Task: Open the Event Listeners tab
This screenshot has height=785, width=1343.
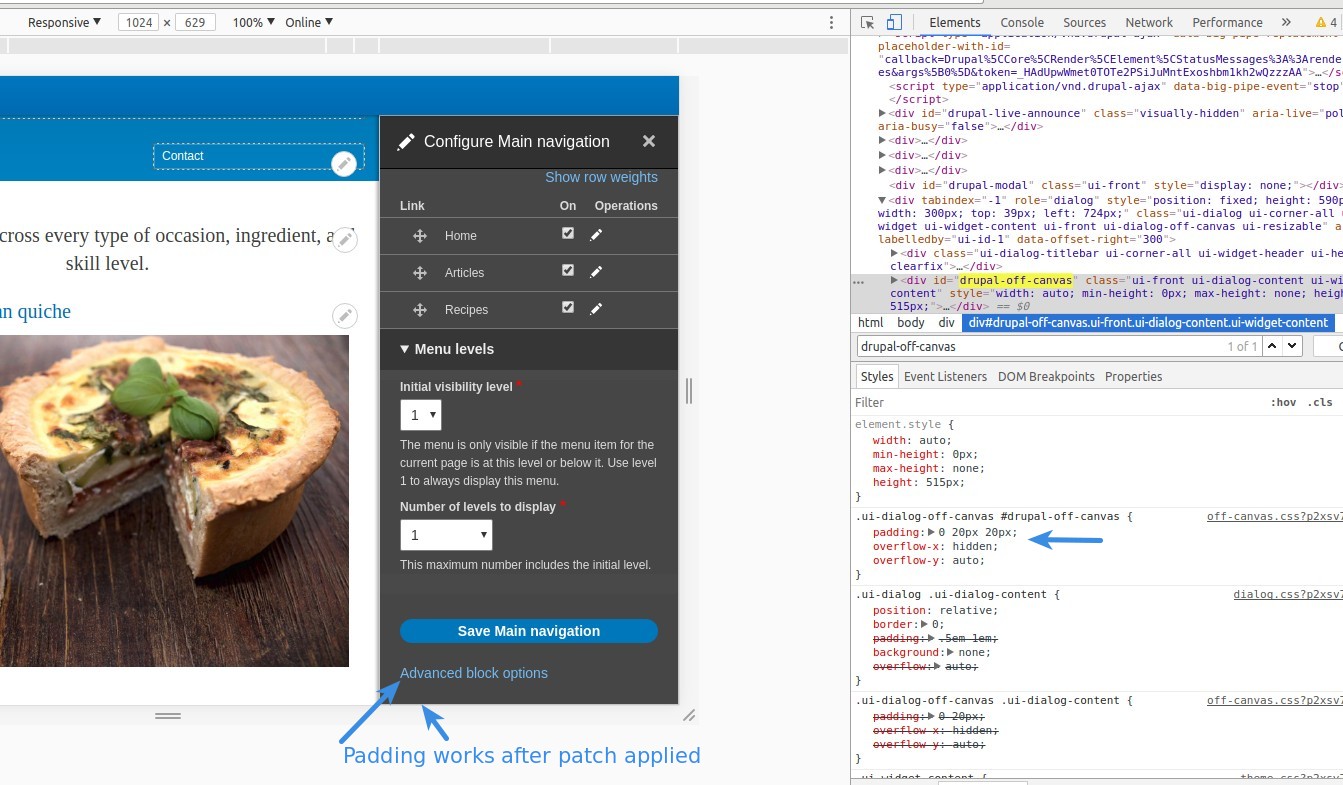Action: point(945,376)
